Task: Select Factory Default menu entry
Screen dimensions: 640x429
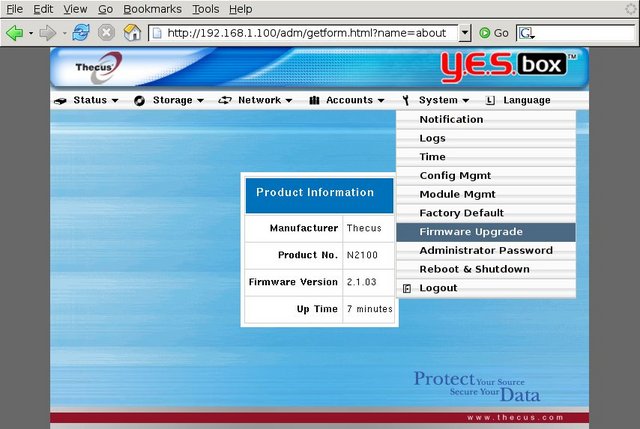Action: click(x=486, y=213)
